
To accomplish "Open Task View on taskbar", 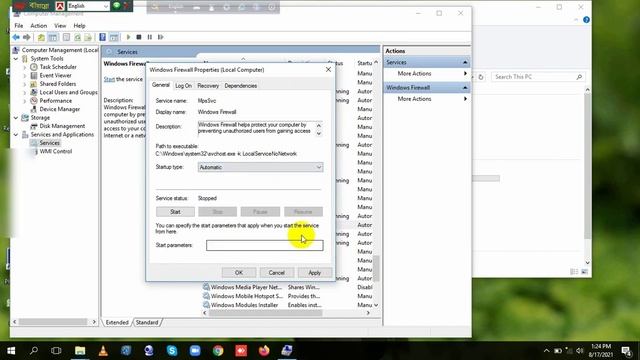I will (x=56, y=351).
